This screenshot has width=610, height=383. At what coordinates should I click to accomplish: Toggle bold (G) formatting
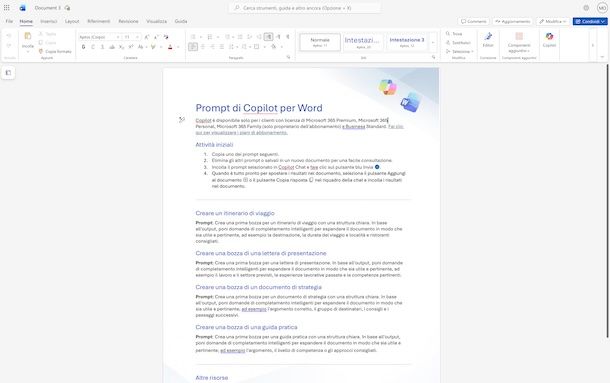pyautogui.click(x=83, y=47)
